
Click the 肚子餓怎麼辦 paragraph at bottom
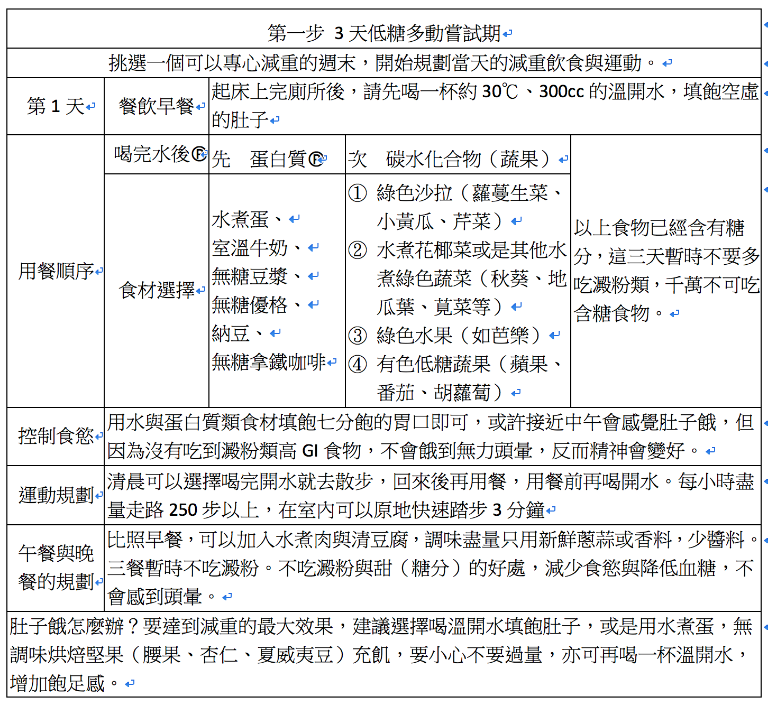[380, 655]
